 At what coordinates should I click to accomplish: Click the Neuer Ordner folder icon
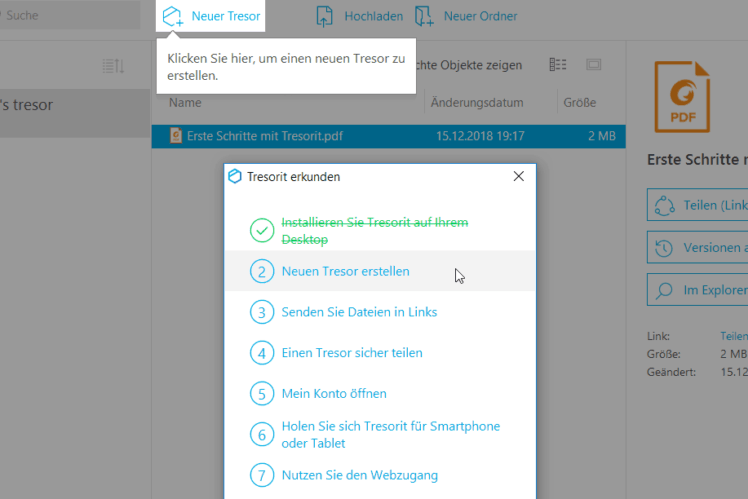(x=424, y=16)
